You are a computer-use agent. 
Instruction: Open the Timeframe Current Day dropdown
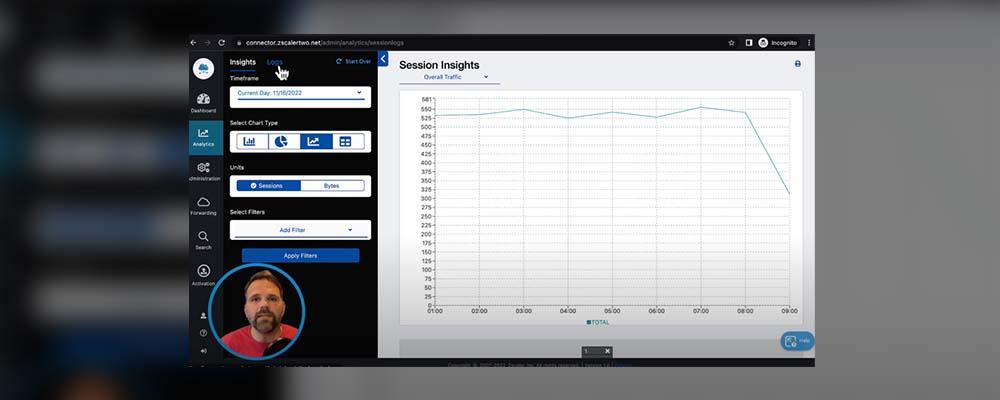click(300, 94)
